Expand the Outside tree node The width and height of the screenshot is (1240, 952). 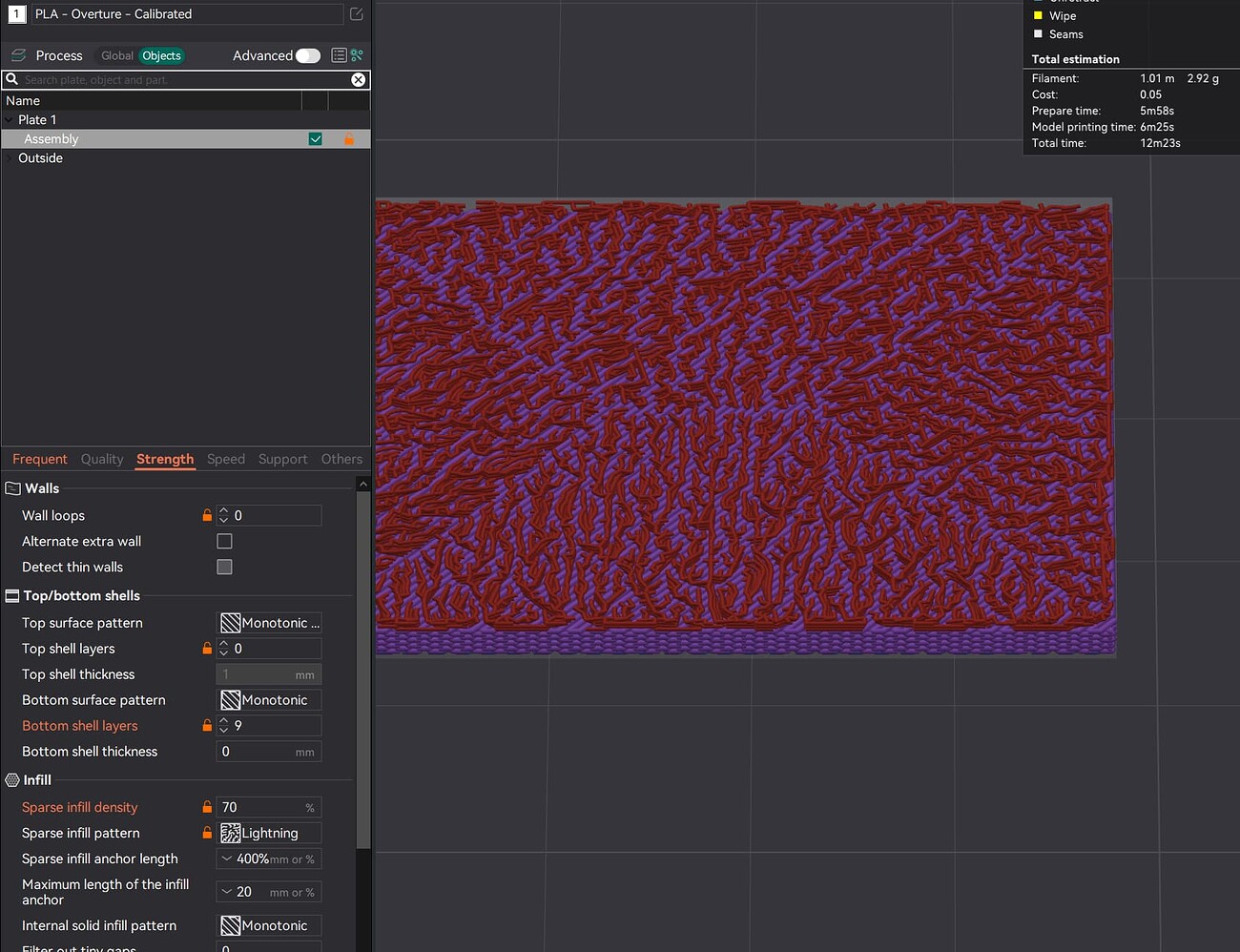[9, 158]
